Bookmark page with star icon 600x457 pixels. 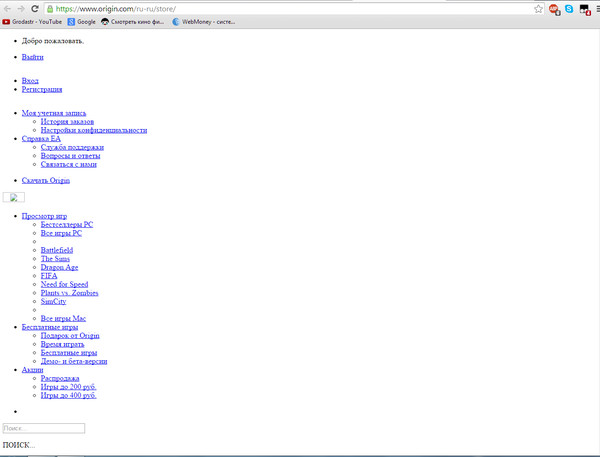point(538,9)
